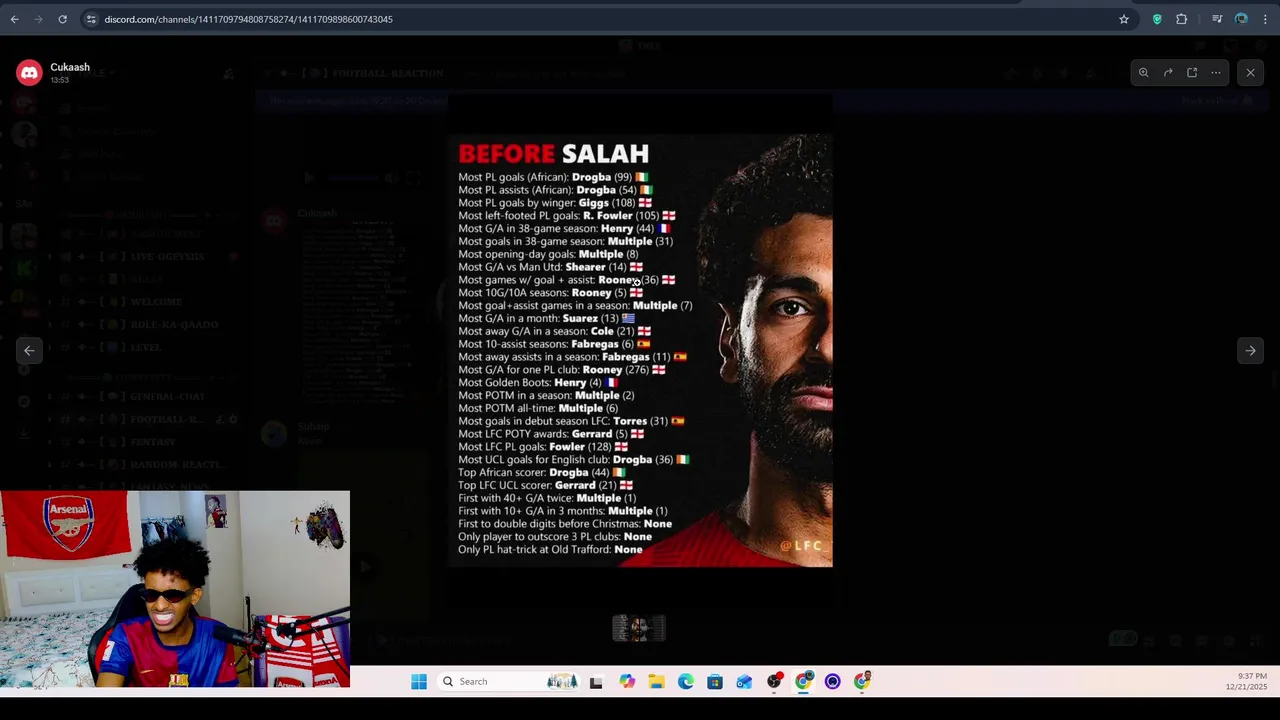Bookmark this page with the star icon

click(1124, 19)
